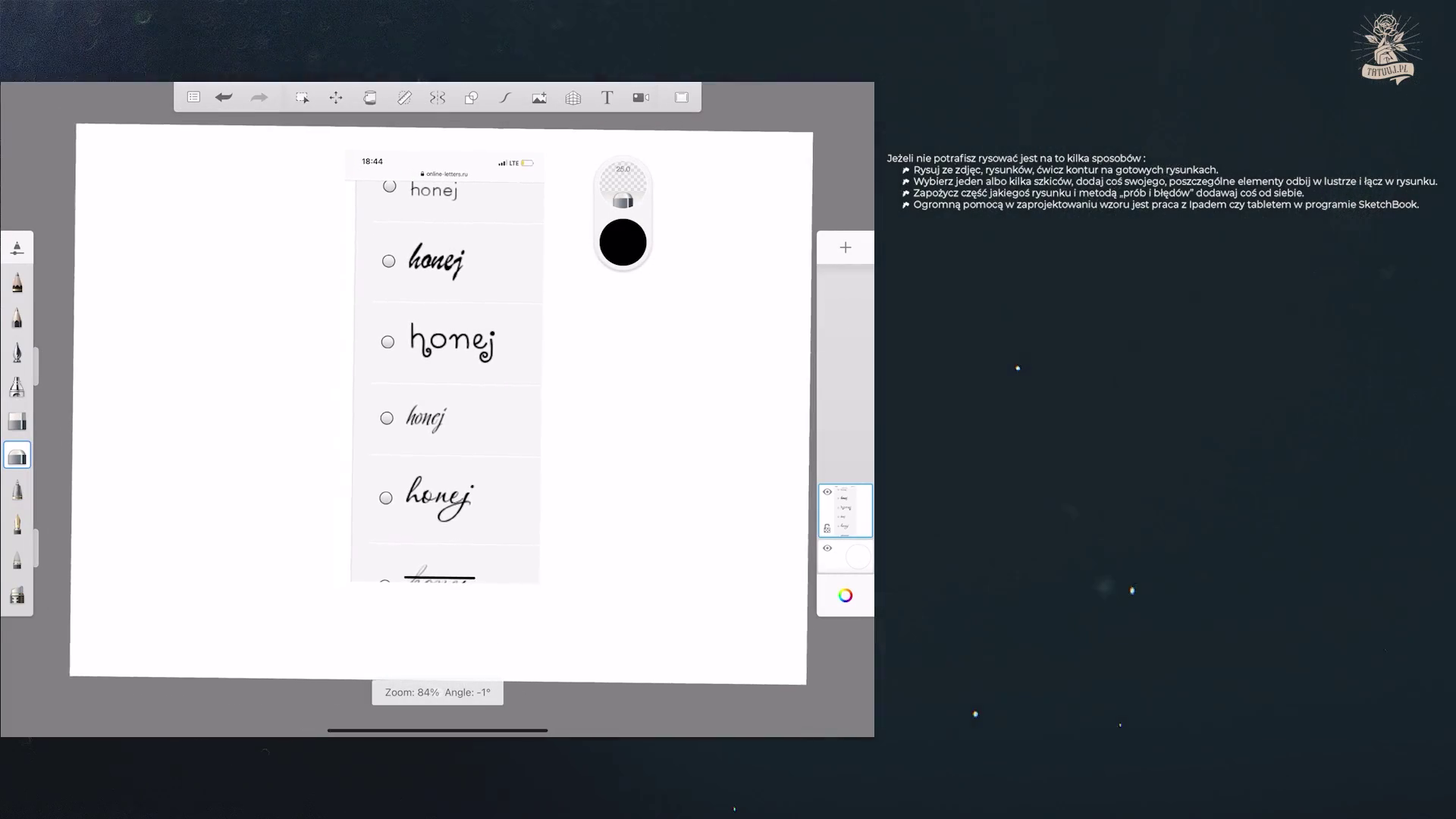Open the main menu list icon
The height and width of the screenshot is (819, 1456).
click(193, 98)
